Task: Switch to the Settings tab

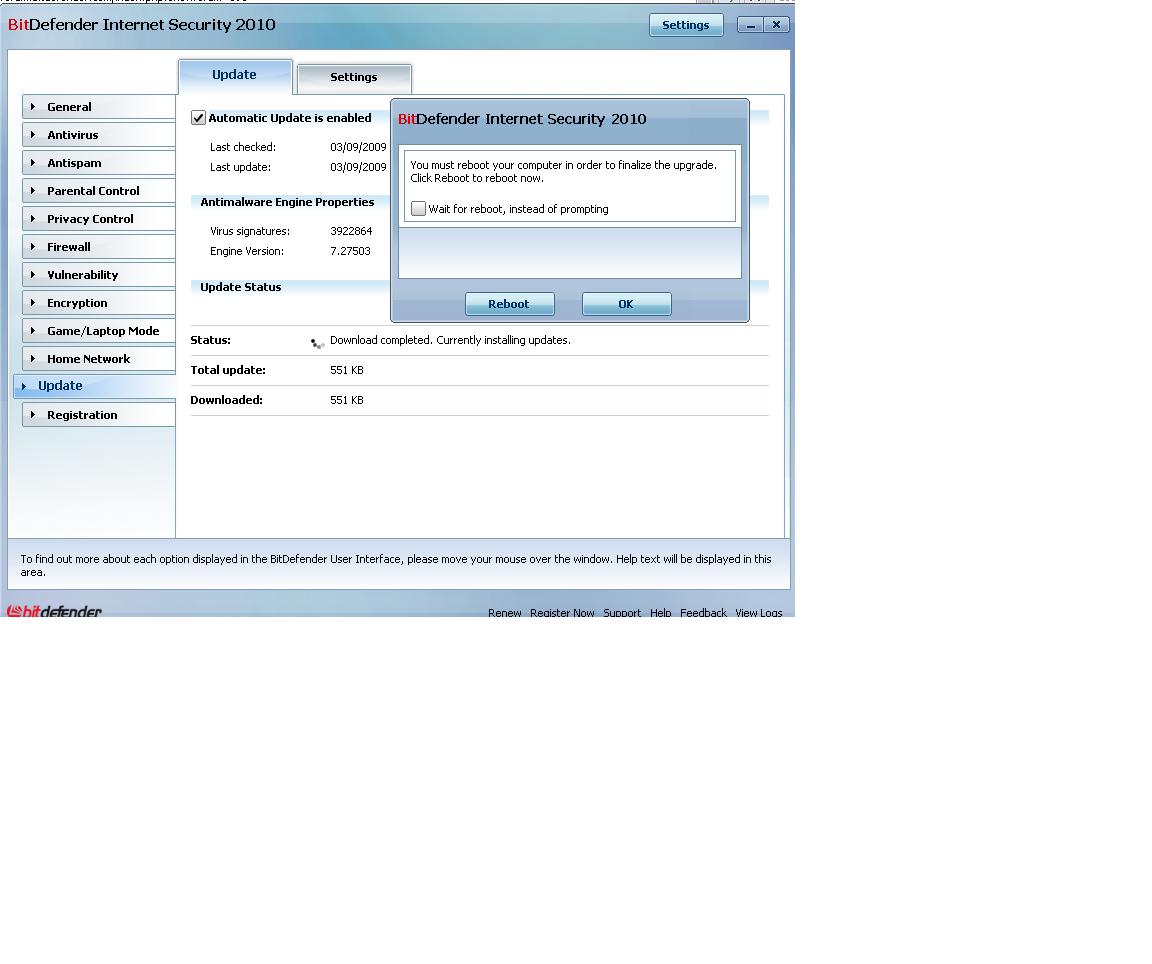Action: [354, 78]
